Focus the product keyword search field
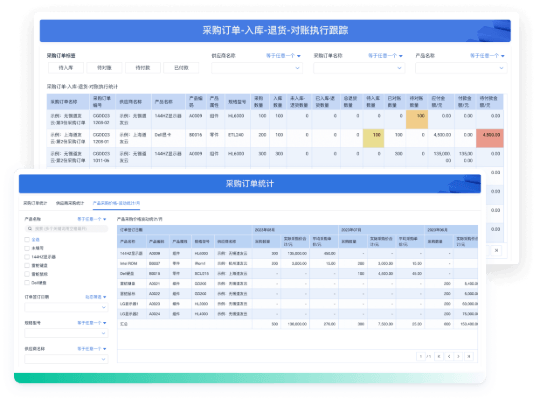Image resolution: width=540 pixels, height=399 pixels. (x=66, y=229)
